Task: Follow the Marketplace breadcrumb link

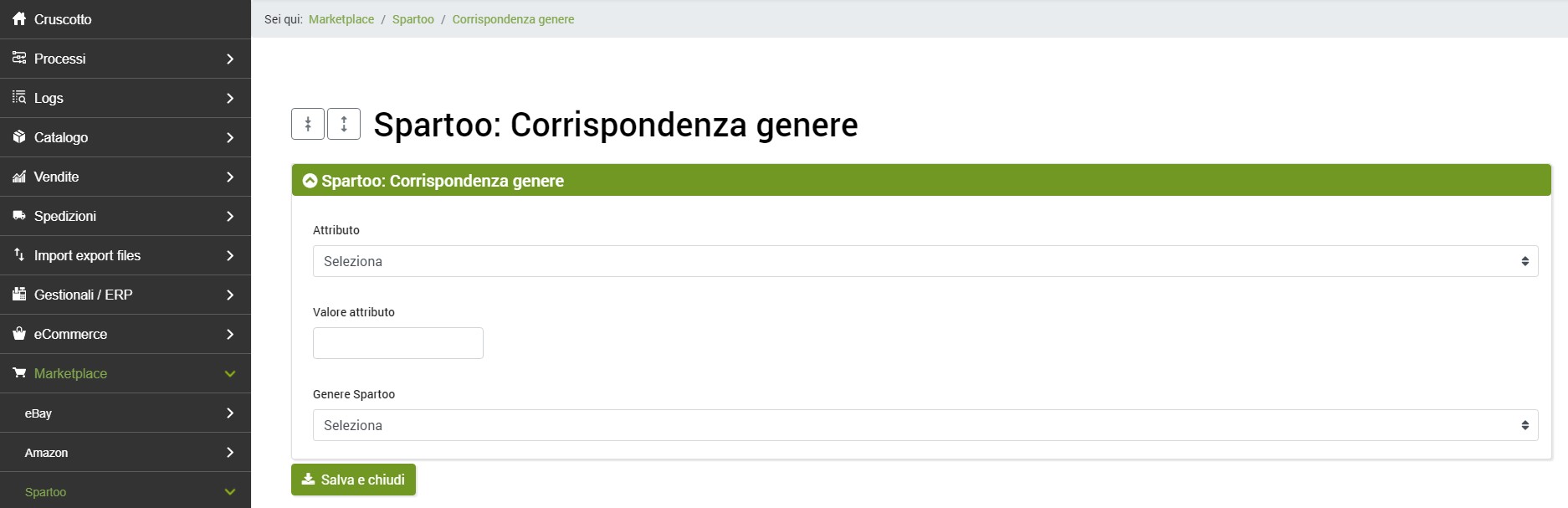Action: click(x=341, y=19)
